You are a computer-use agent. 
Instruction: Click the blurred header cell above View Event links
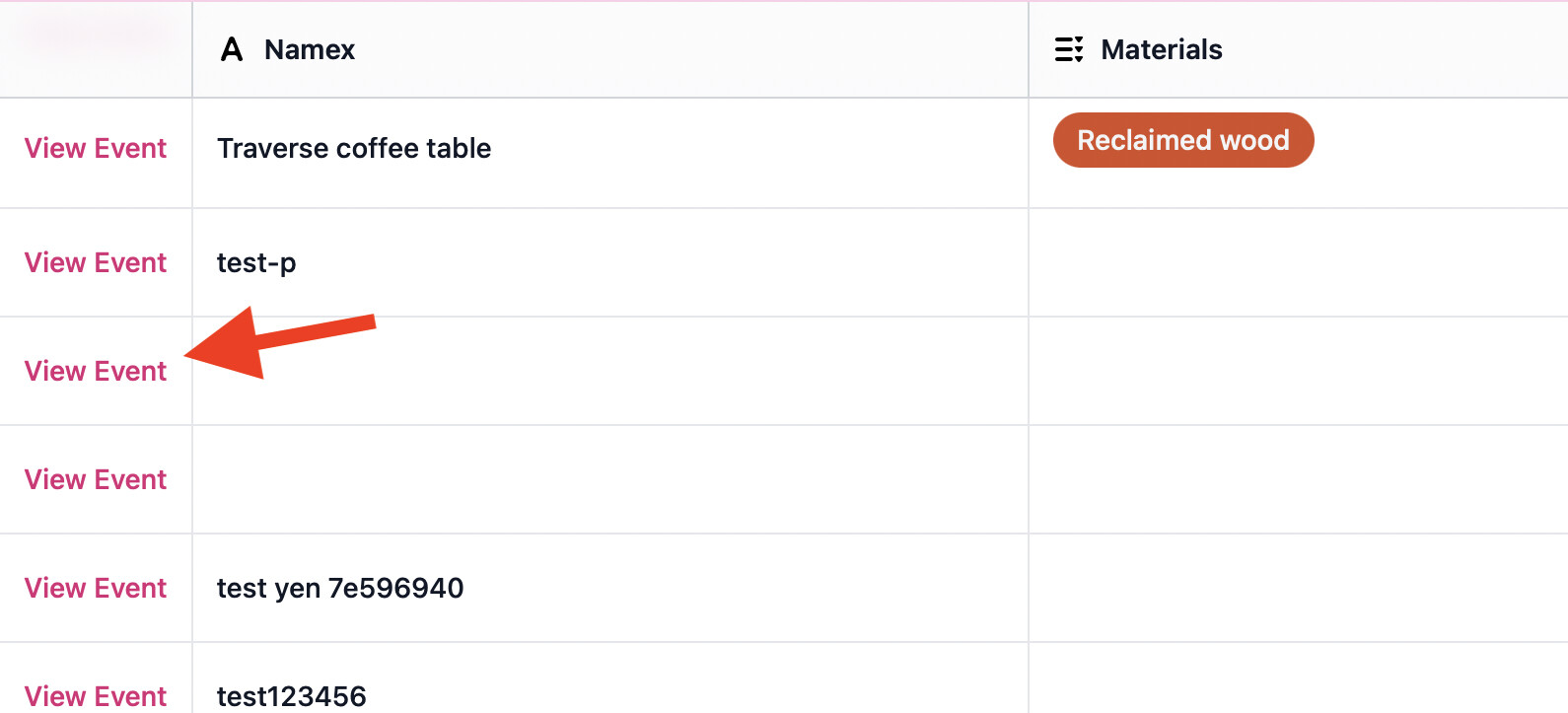pos(96,49)
